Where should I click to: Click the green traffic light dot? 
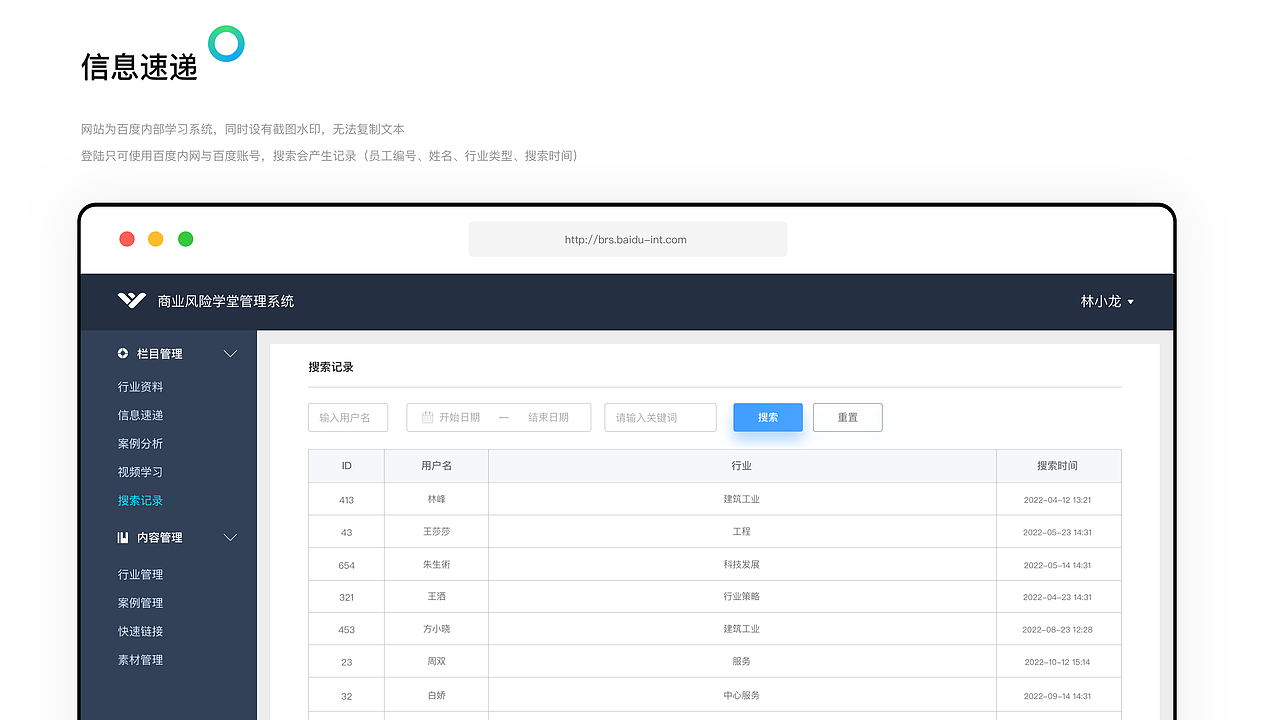185,239
